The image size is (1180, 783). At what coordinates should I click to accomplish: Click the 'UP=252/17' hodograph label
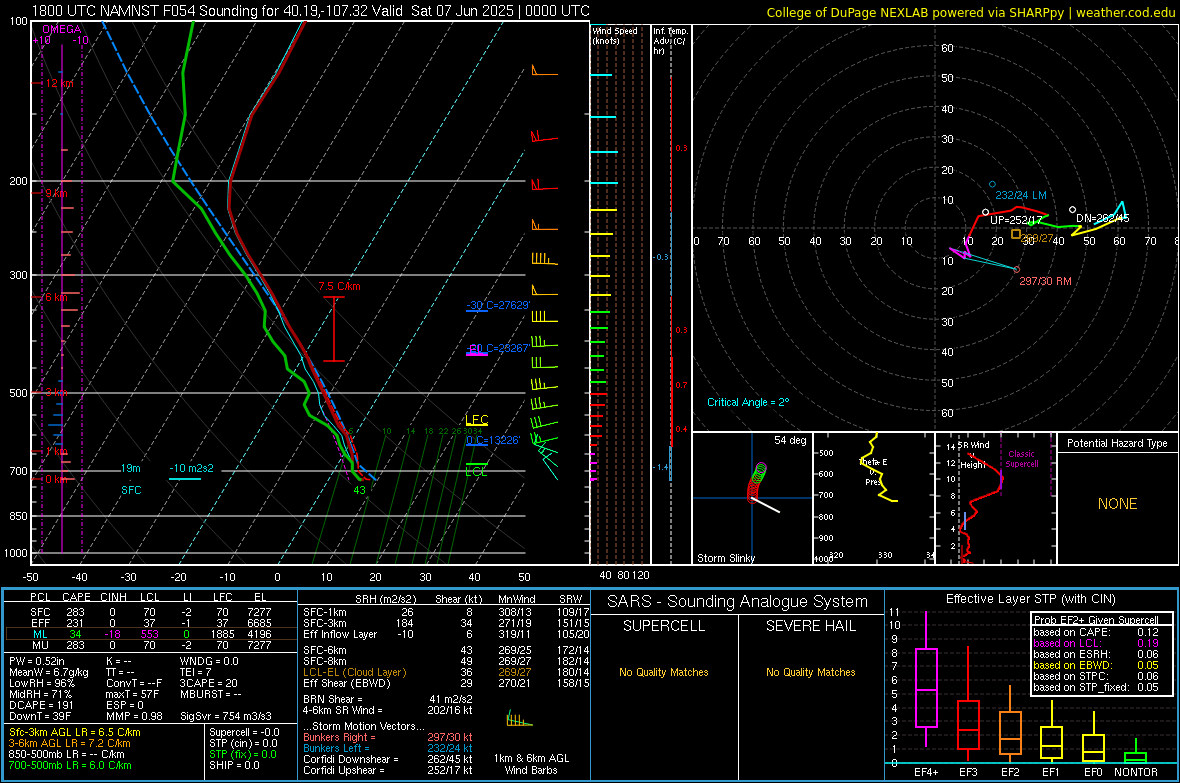coord(1016,220)
